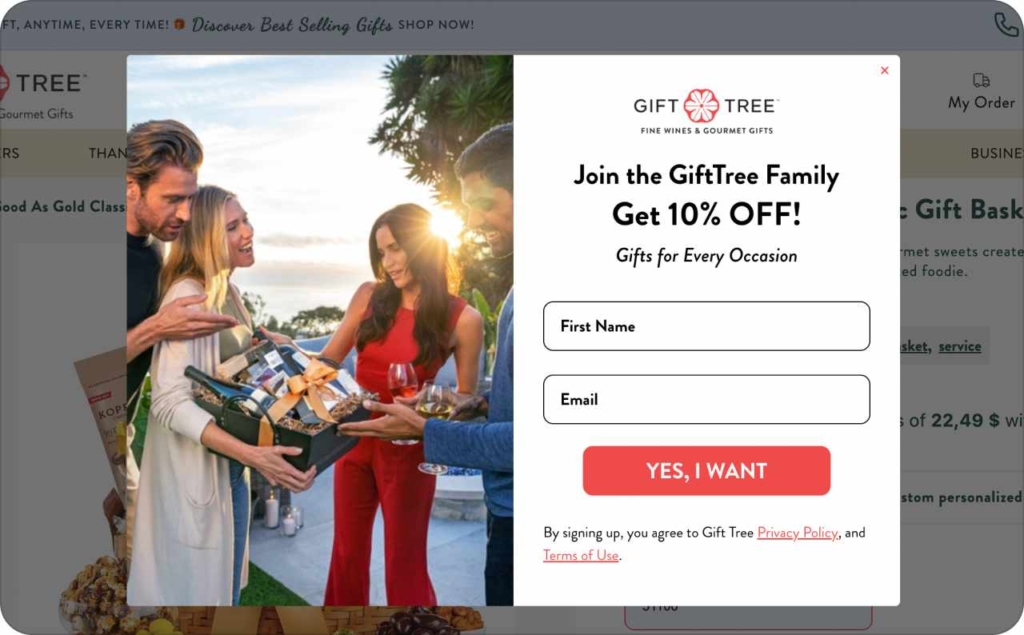Viewport: 1024px width, 635px height.
Task: Open the BUSINESS menu item
Action: point(997,154)
